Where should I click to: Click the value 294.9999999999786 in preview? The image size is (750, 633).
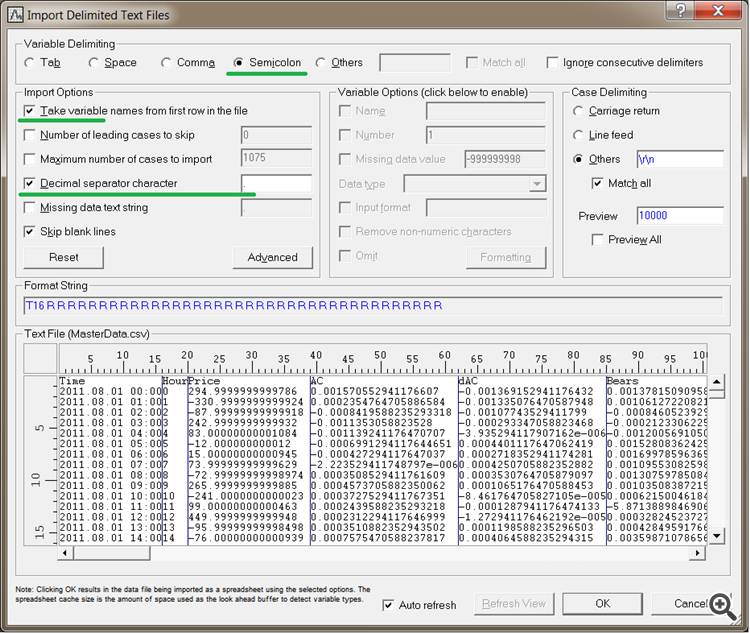point(243,391)
